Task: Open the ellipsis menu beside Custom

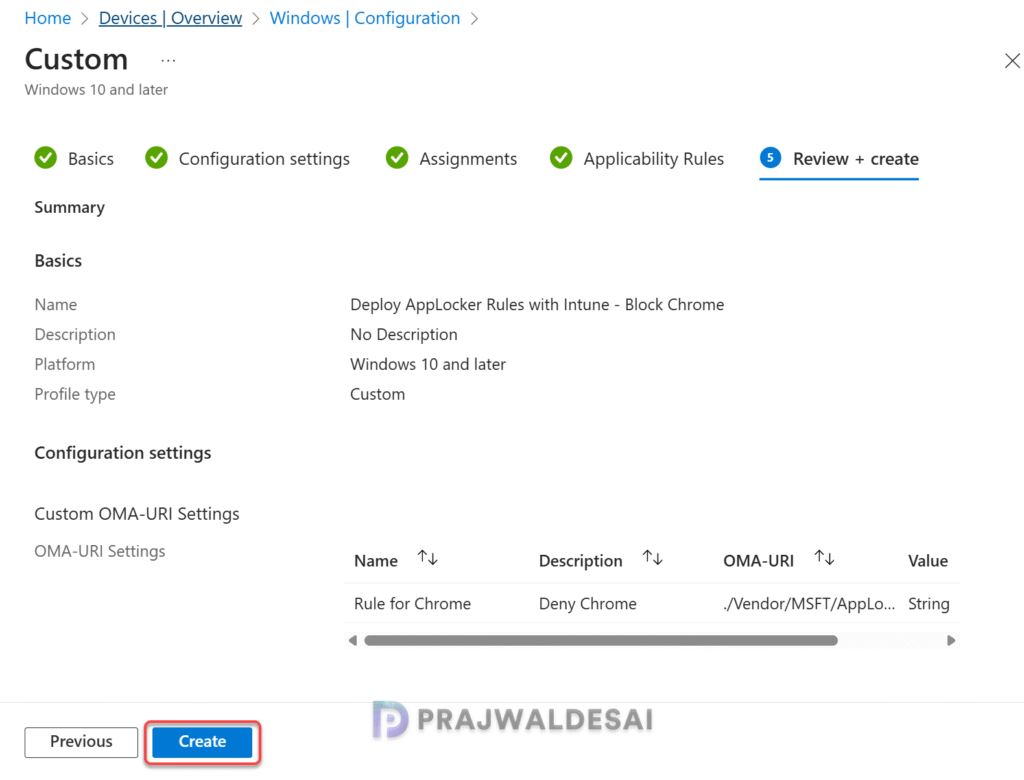Action: pyautogui.click(x=168, y=61)
